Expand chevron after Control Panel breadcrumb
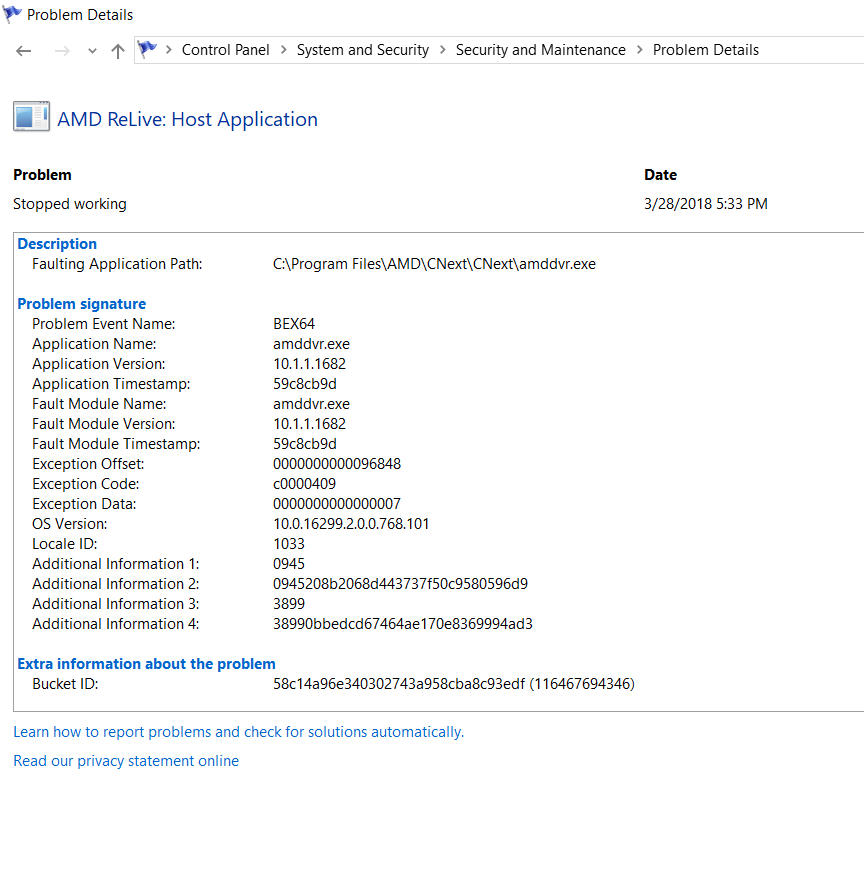The height and width of the screenshot is (883, 864). 283,50
